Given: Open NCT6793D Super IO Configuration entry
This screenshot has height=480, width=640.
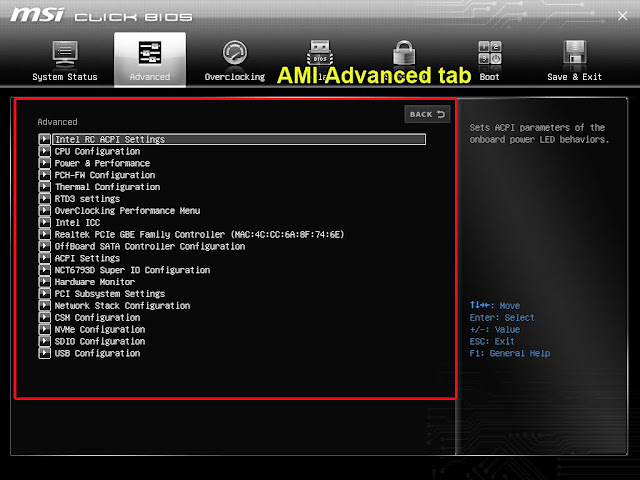Looking at the screenshot, I should coord(133,270).
